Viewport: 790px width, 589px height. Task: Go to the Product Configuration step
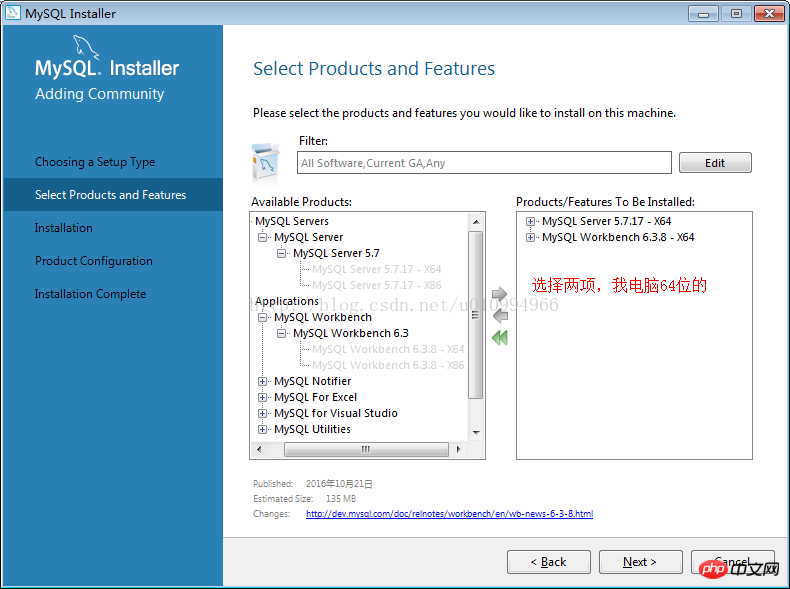pos(94,261)
